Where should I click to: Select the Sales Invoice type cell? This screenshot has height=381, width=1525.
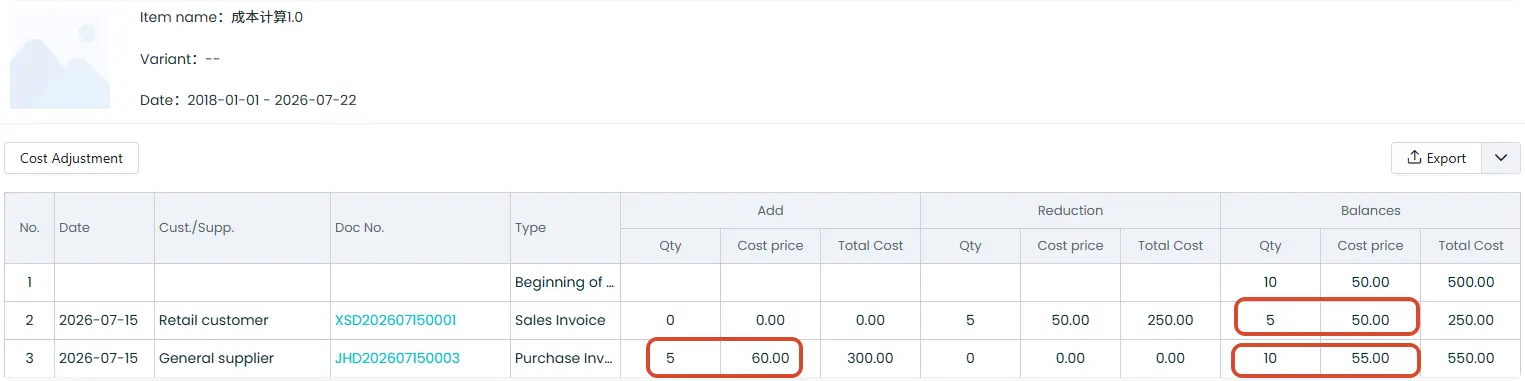pyautogui.click(x=565, y=320)
